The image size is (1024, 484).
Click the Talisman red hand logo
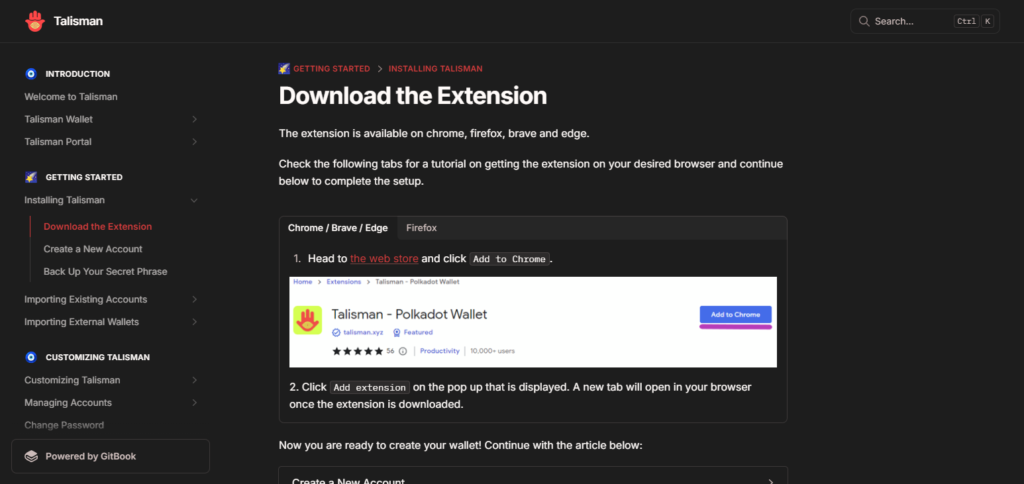click(35, 21)
